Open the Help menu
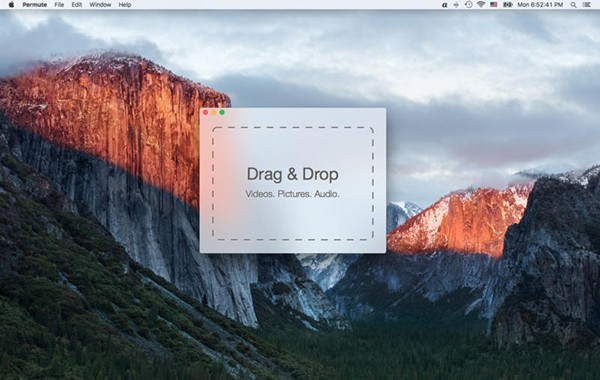Viewport: 600px width, 380px height. click(125, 5)
